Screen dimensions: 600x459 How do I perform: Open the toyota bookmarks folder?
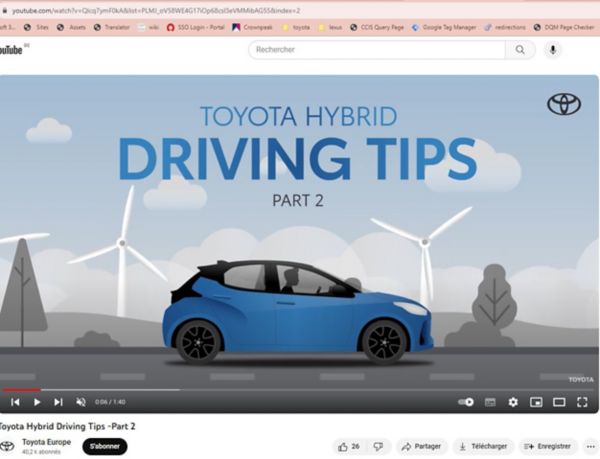coord(296,27)
